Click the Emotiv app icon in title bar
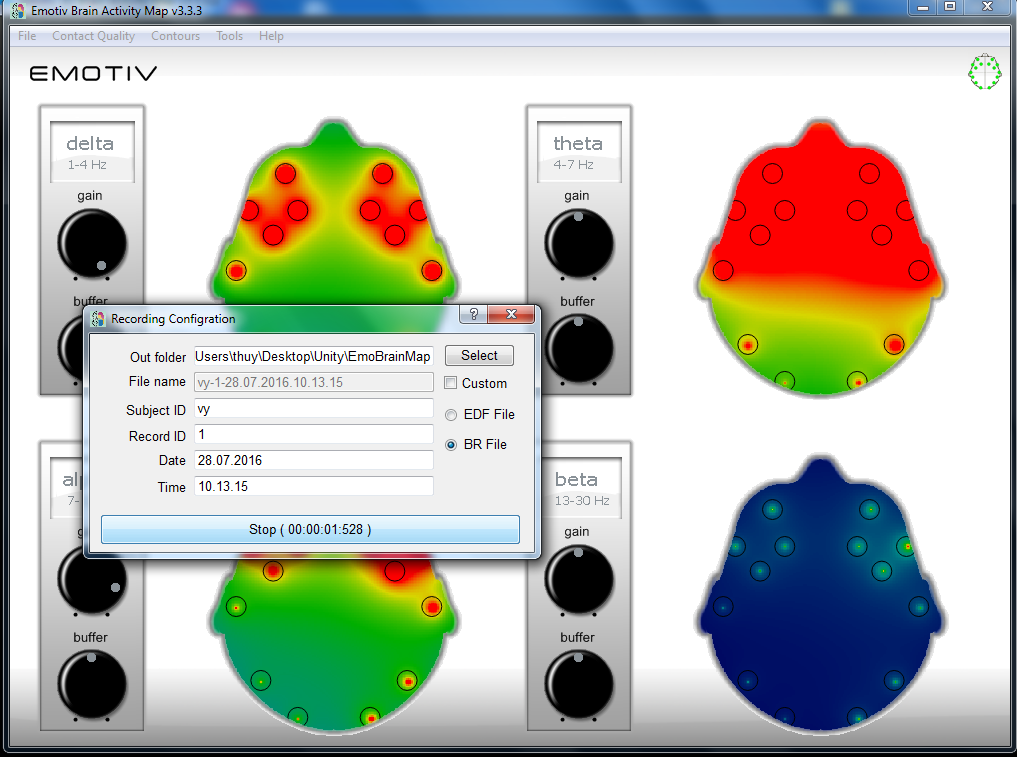Screen dimensions: 1017x757 (x=12, y=9)
